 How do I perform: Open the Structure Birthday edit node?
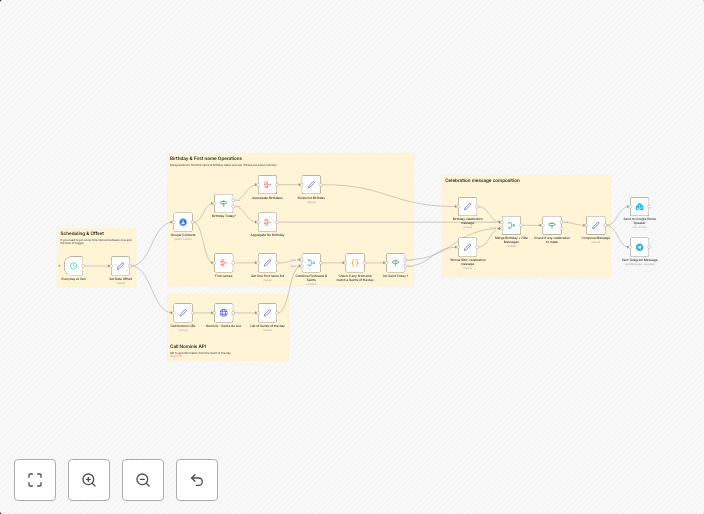tap(311, 185)
